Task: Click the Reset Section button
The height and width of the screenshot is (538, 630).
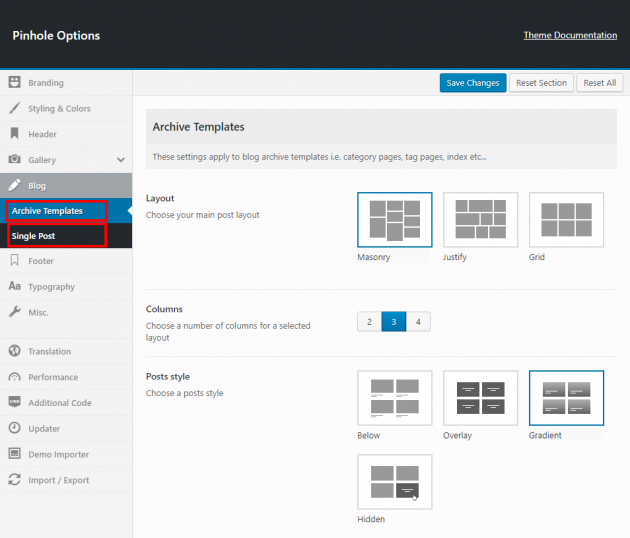Action: pos(541,83)
